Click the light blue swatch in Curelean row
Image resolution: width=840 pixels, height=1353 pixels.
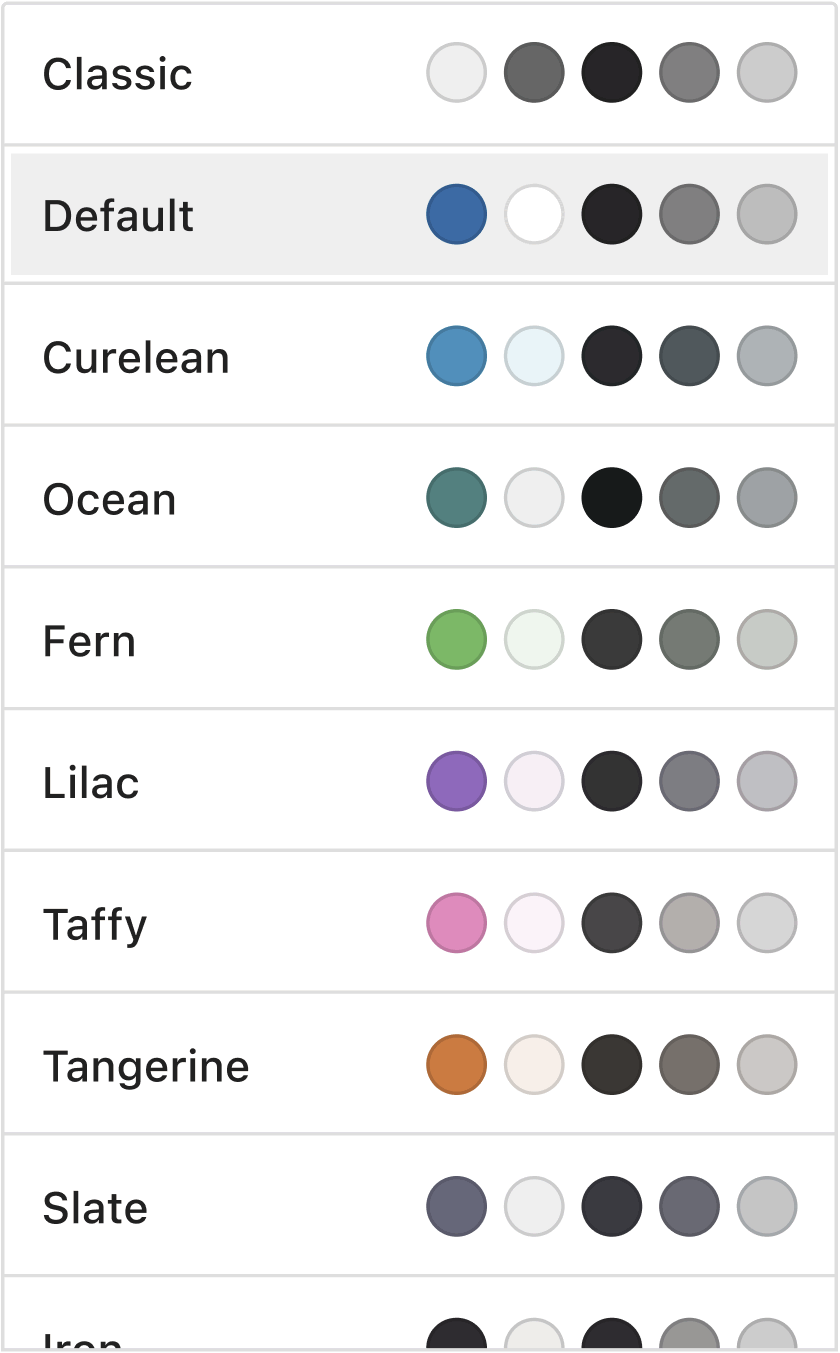click(534, 356)
